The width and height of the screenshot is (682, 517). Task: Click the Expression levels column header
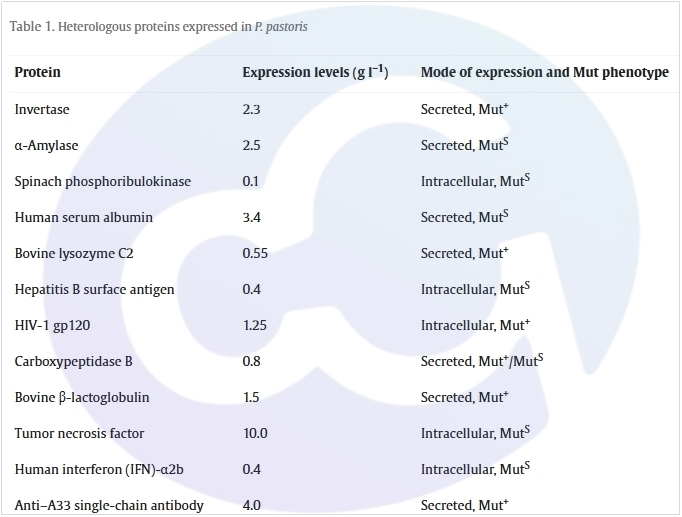(315, 72)
